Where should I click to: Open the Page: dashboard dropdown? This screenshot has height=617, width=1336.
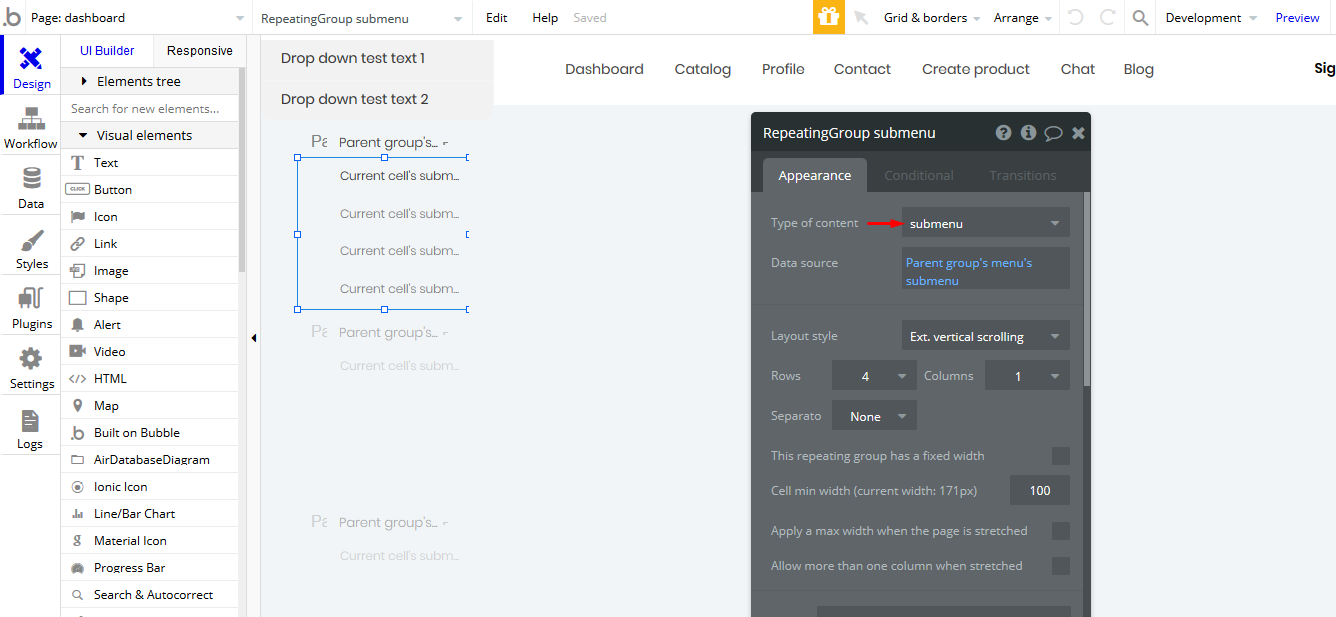point(138,18)
